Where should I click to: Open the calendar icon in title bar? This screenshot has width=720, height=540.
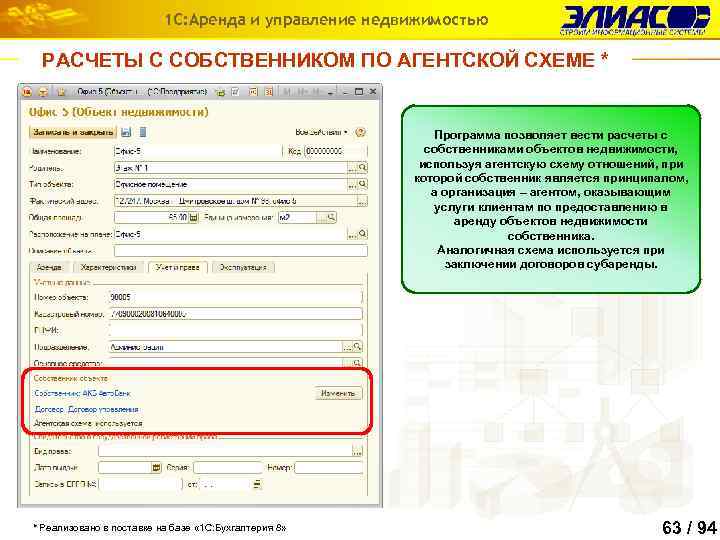pyautogui.click(x=269, y=92)
